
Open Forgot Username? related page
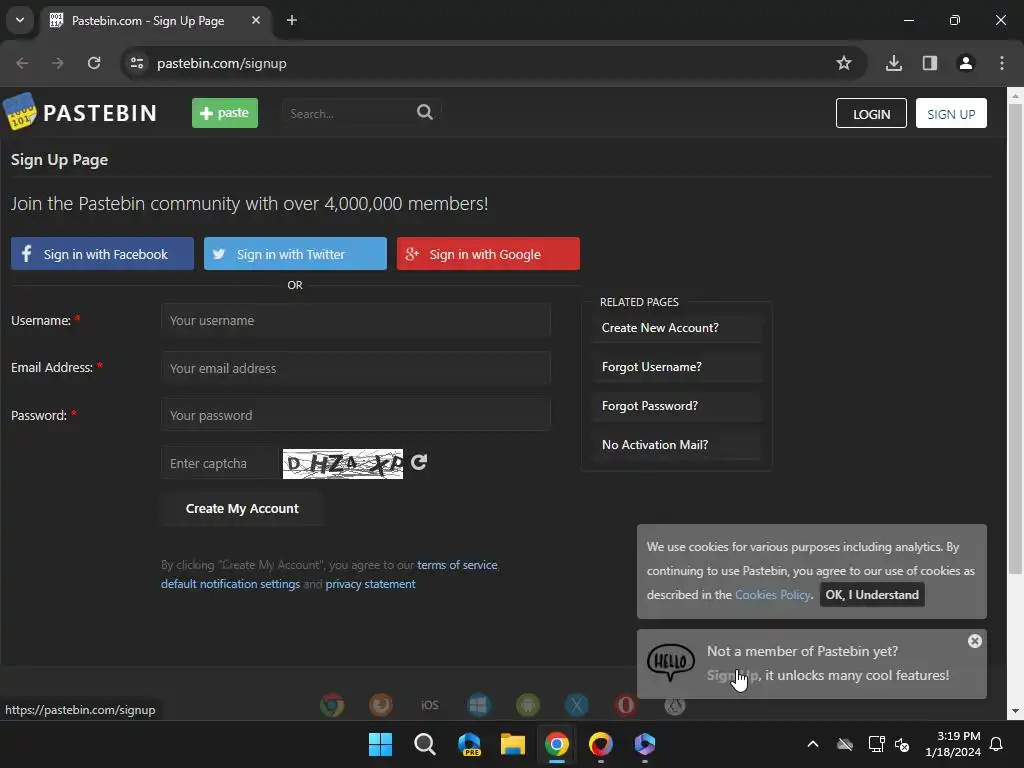tap(677, 367)
